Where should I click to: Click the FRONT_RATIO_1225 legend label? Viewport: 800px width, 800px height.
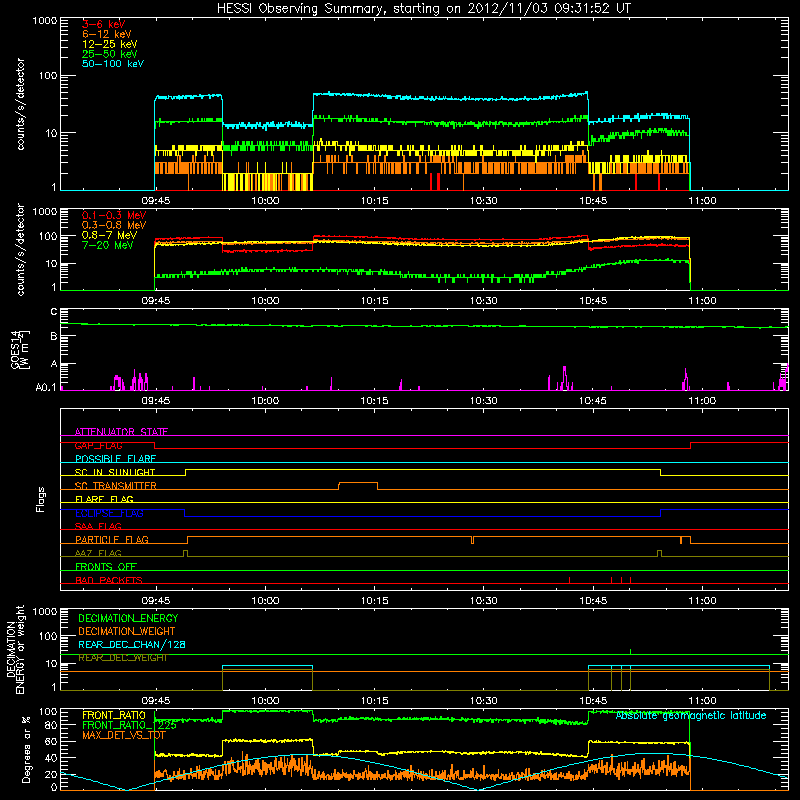(x=129, y=725)
